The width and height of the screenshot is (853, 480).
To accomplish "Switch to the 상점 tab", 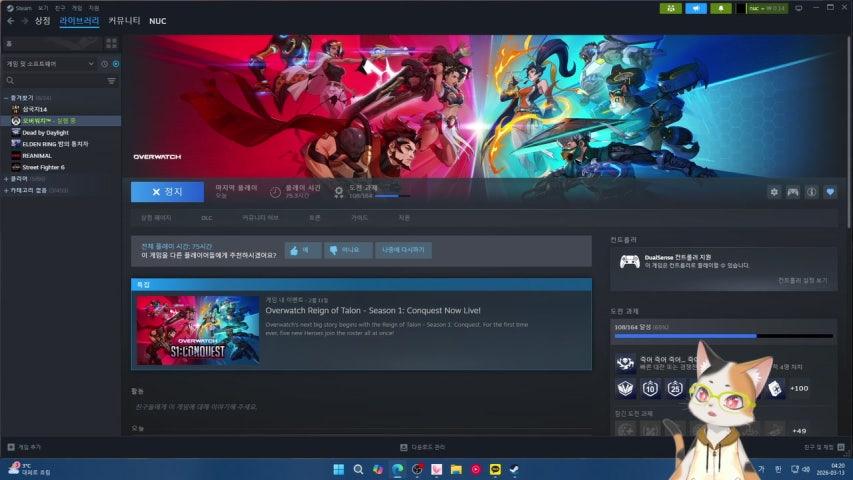I will click(42, 21).
